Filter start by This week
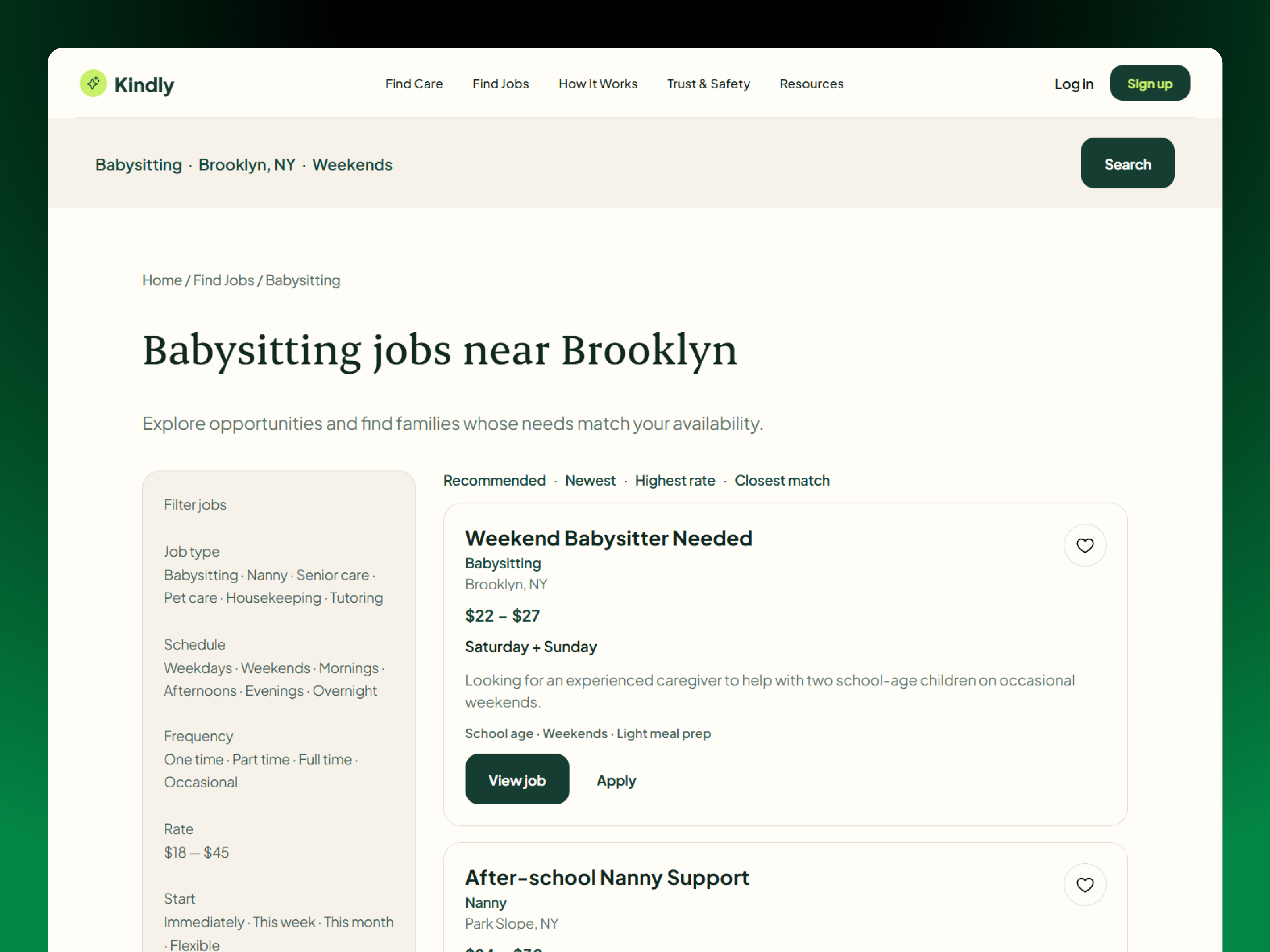This screenshot has height=952, width=1270. 284,922
